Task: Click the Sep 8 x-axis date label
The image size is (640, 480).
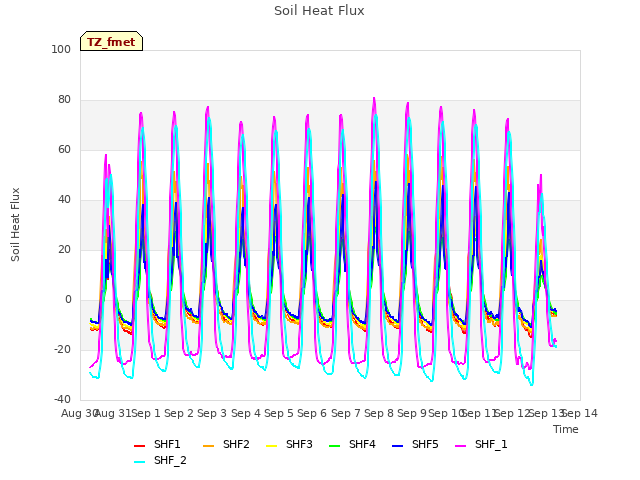Action: point(379,413)
